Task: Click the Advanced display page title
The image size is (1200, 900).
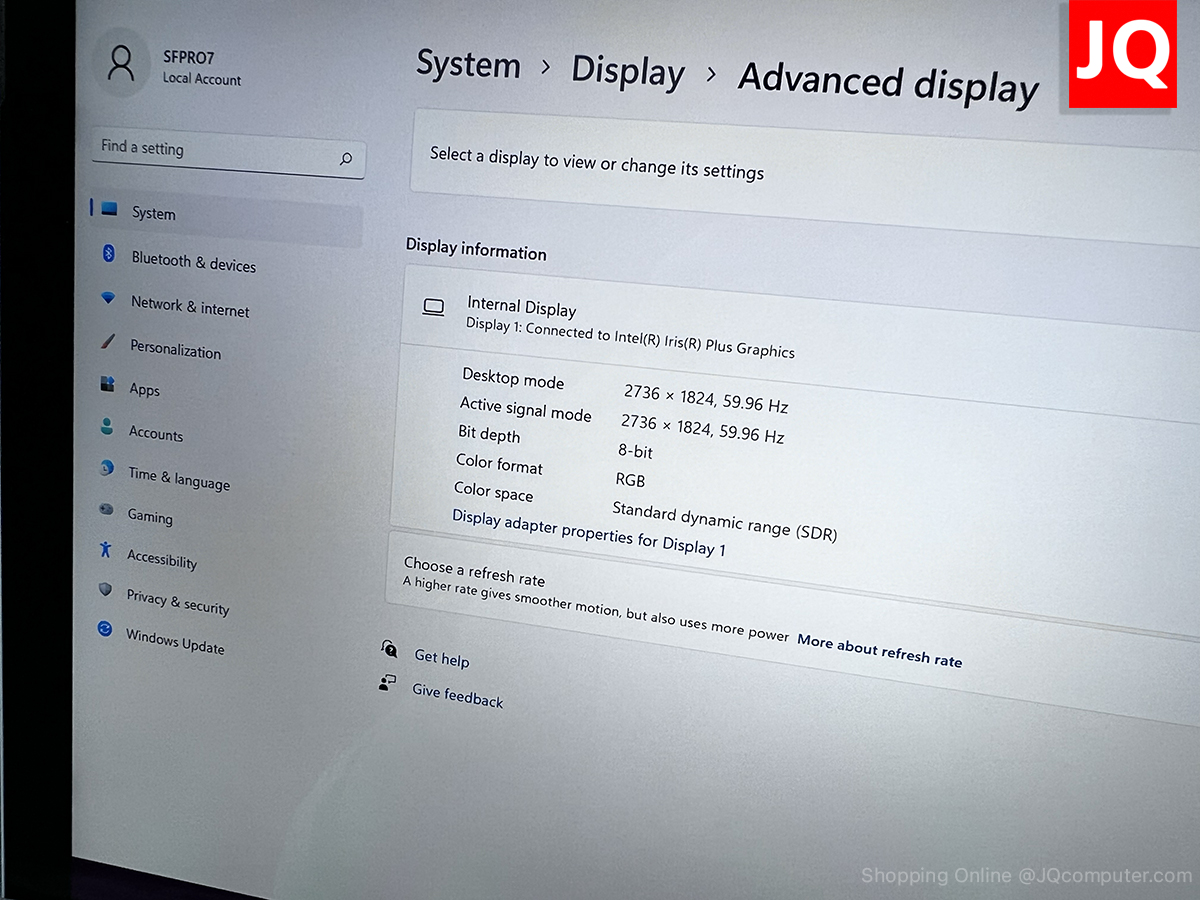Action: [888, 83]
